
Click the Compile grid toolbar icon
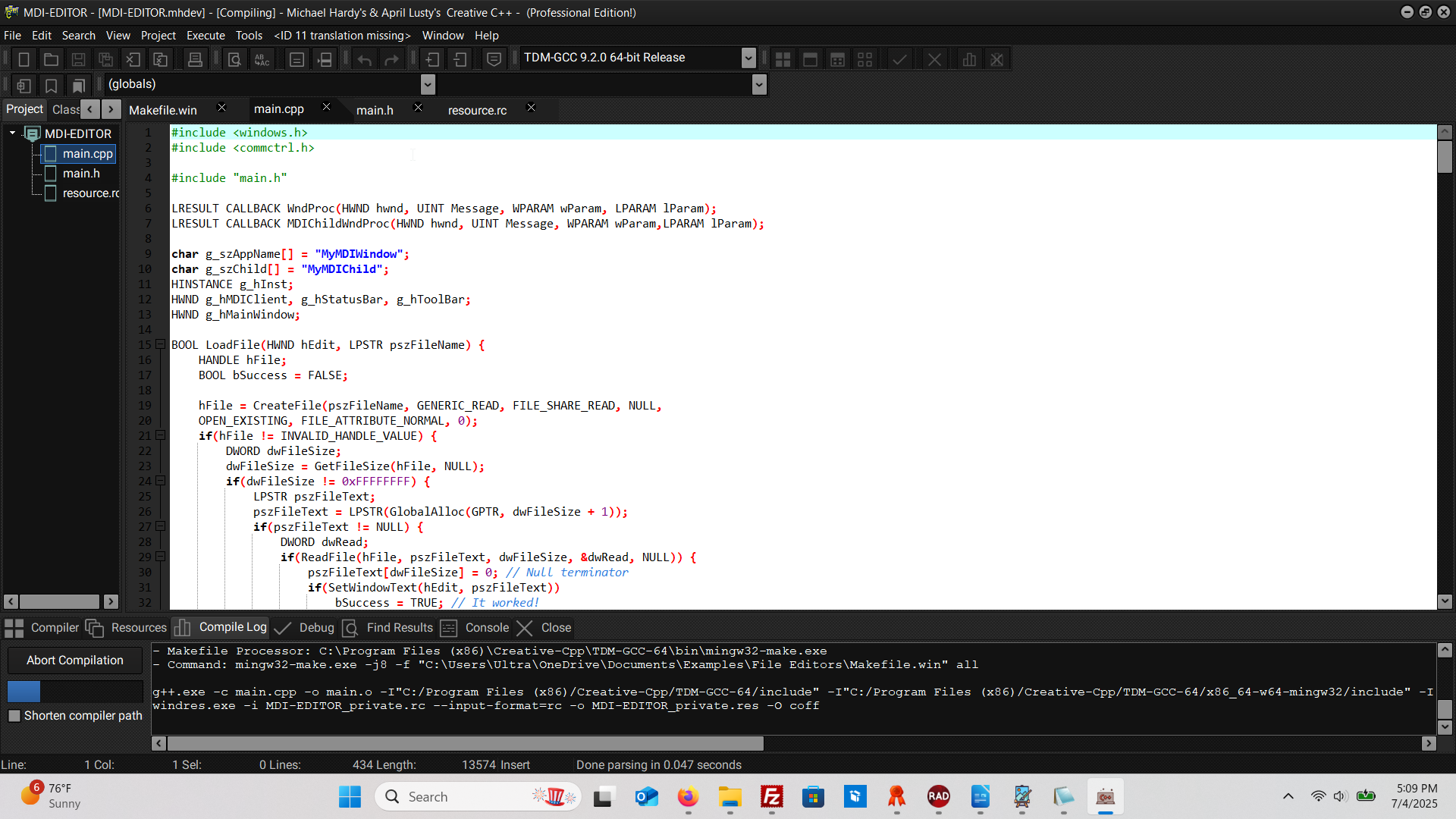(783, 59)
